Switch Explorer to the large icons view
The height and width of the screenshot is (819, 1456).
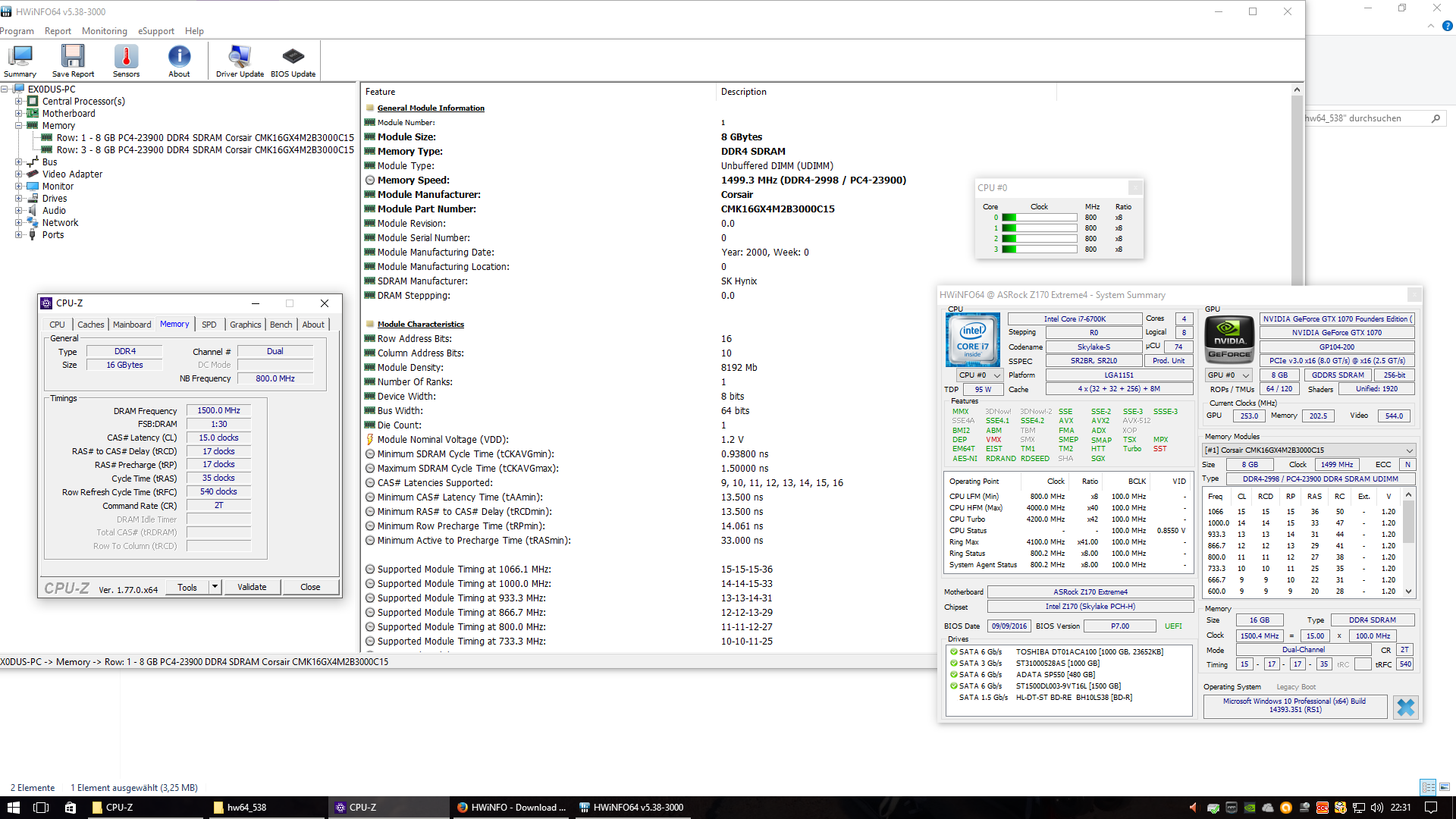(1445, 787)
